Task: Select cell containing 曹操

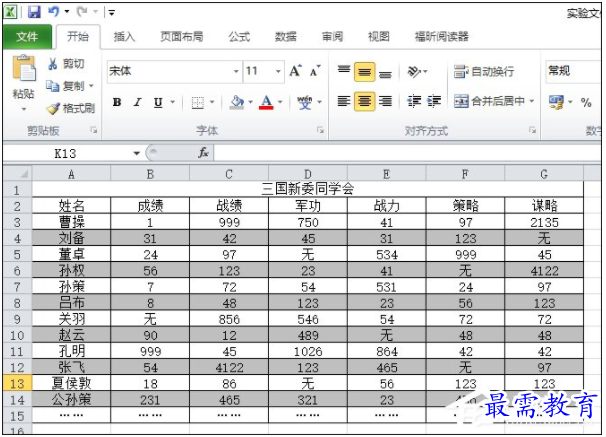Action: (x=71, y=222)
